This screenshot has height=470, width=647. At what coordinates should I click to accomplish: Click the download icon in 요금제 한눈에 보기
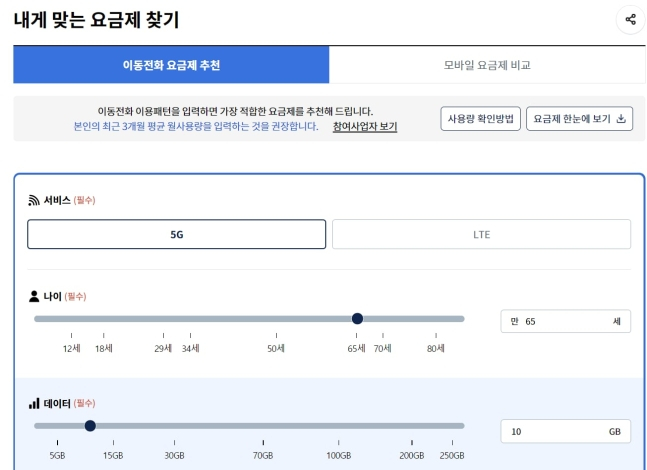click(621, 119)
